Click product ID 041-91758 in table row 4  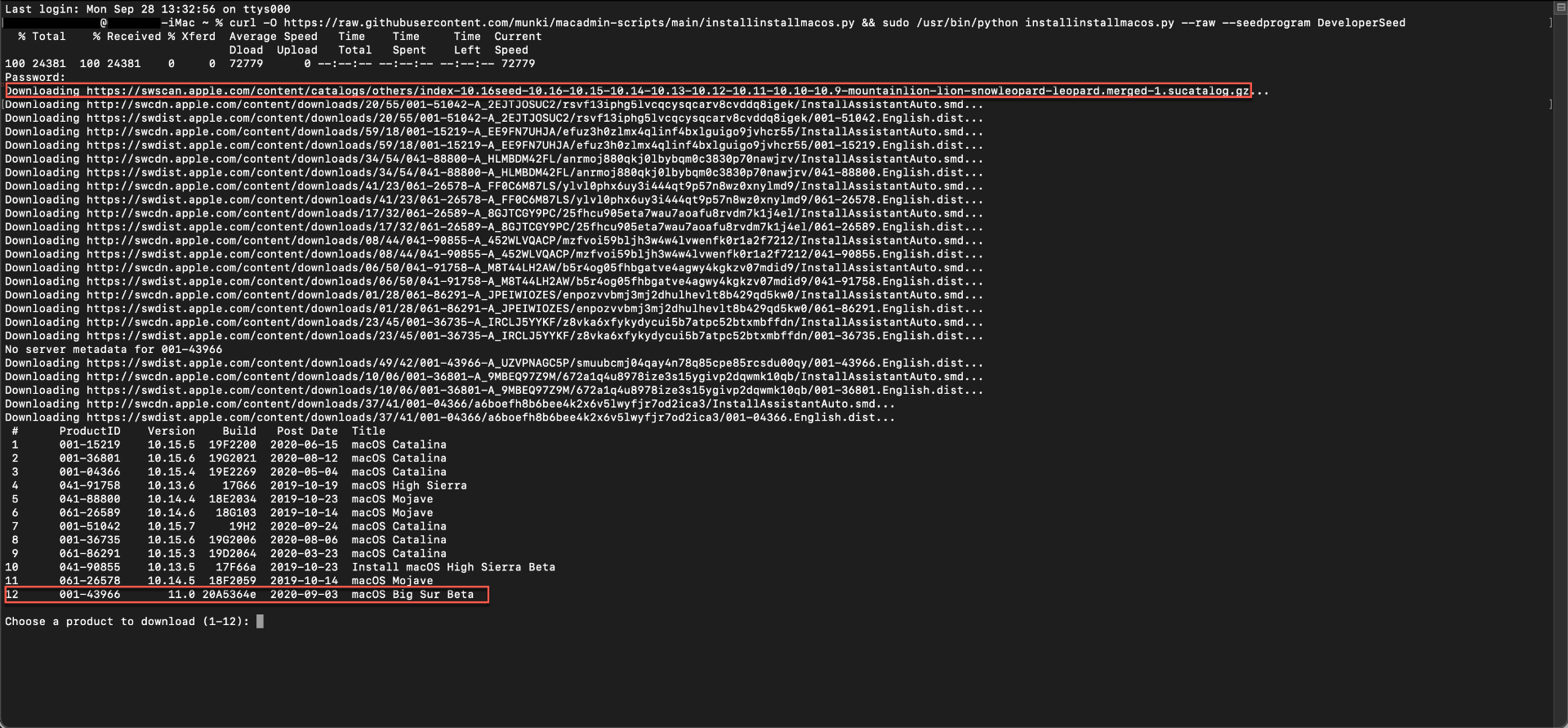tap(90, 486)
